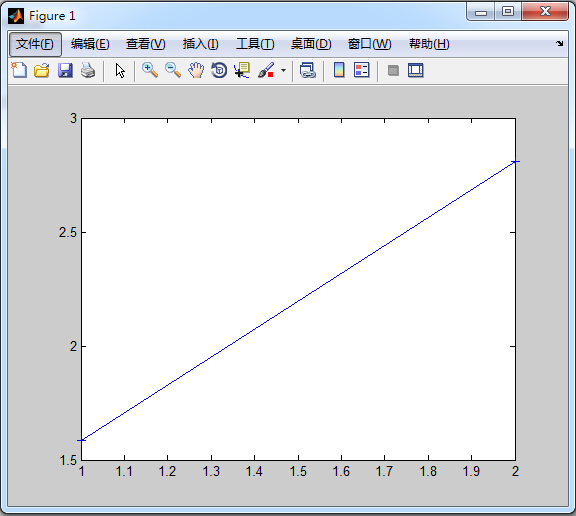Click the Link Plot icon
The height and width of the screenshot is (516, 576).
[308, 70]
